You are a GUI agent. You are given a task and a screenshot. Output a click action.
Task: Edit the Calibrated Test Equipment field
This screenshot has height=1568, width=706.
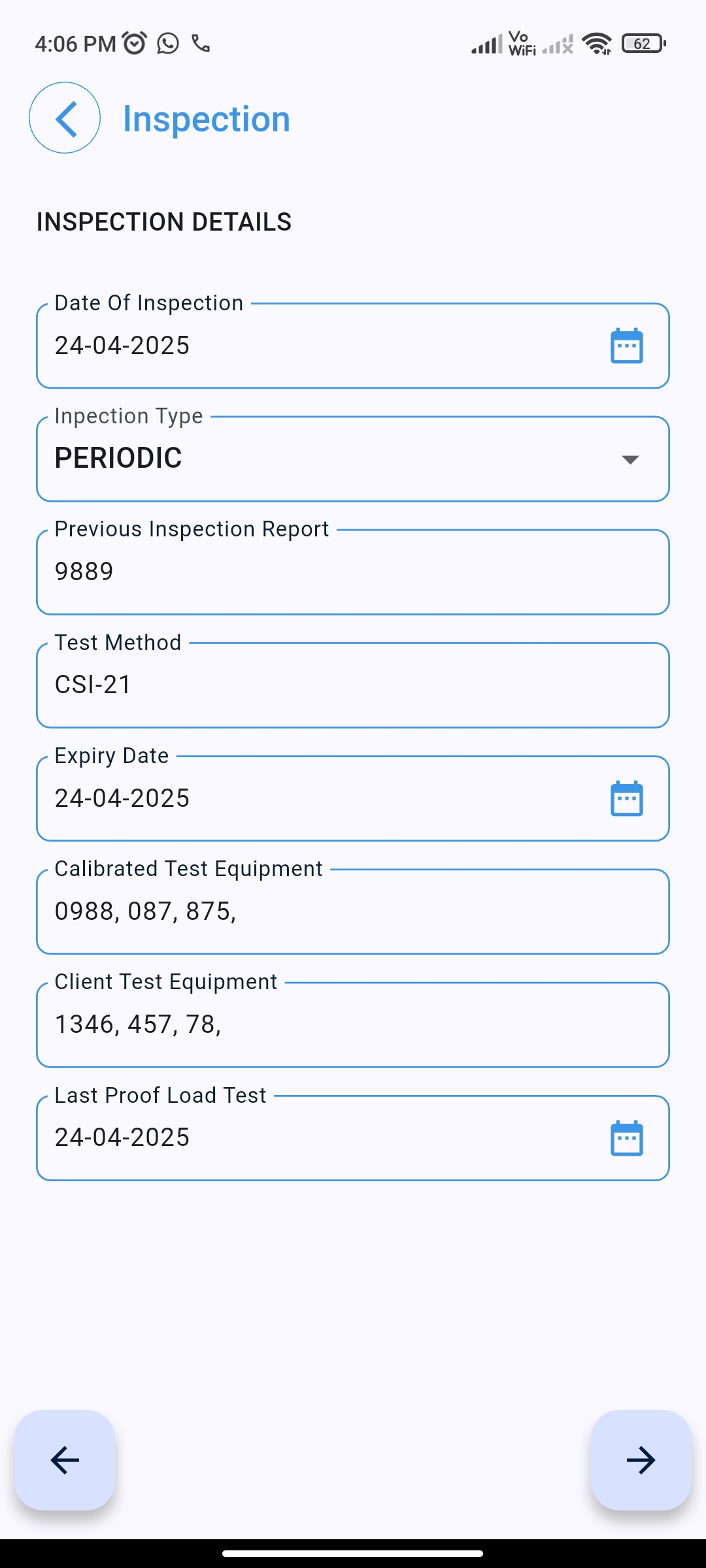(353, 911)
